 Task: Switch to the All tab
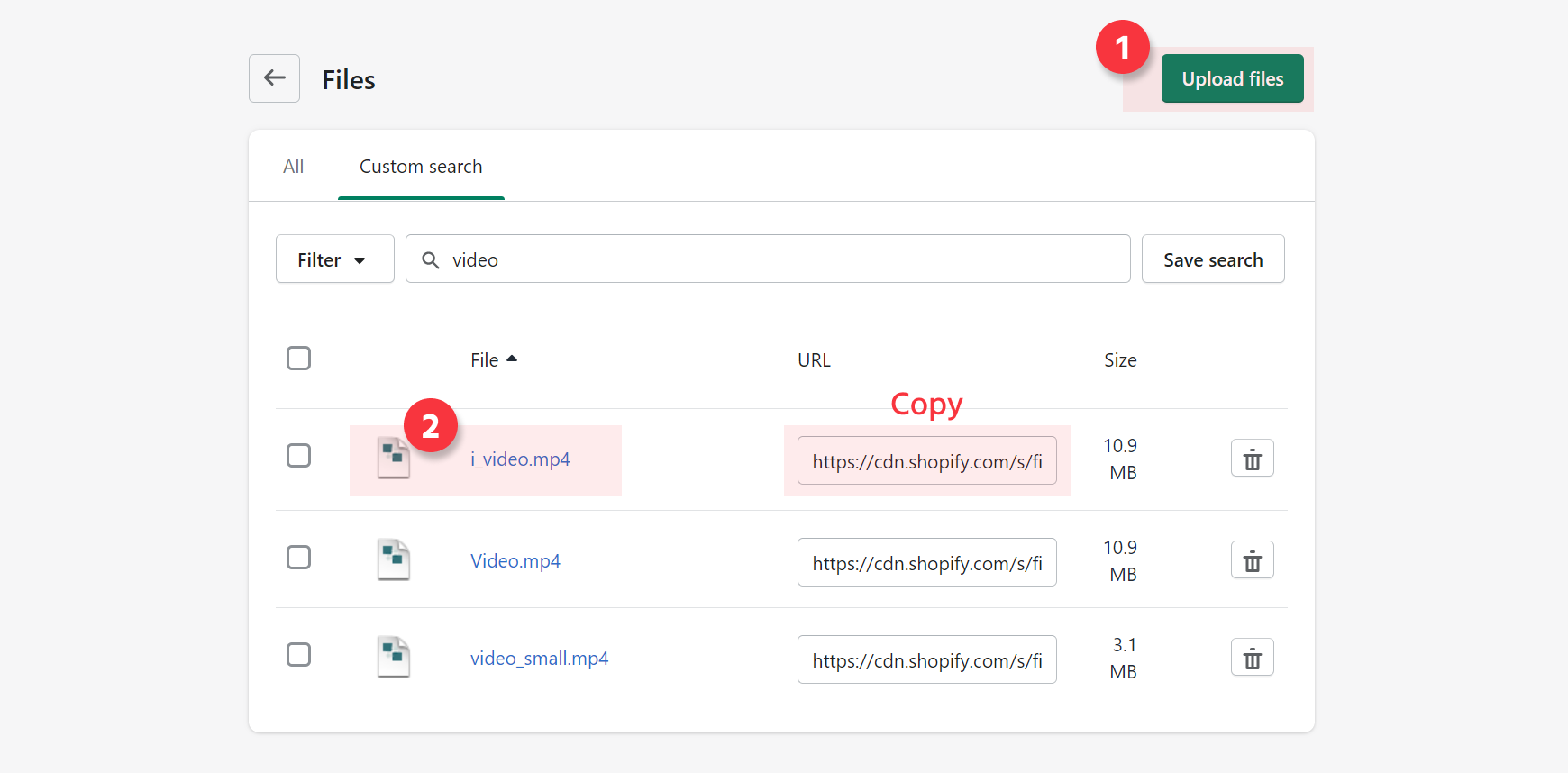click(293, 167)
